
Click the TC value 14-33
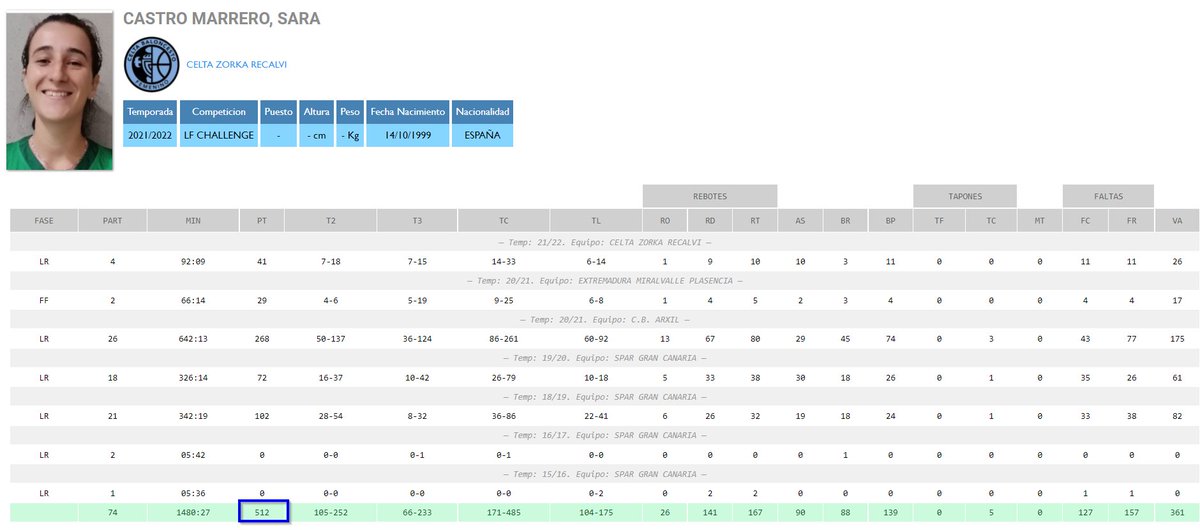tap(503, 261)
